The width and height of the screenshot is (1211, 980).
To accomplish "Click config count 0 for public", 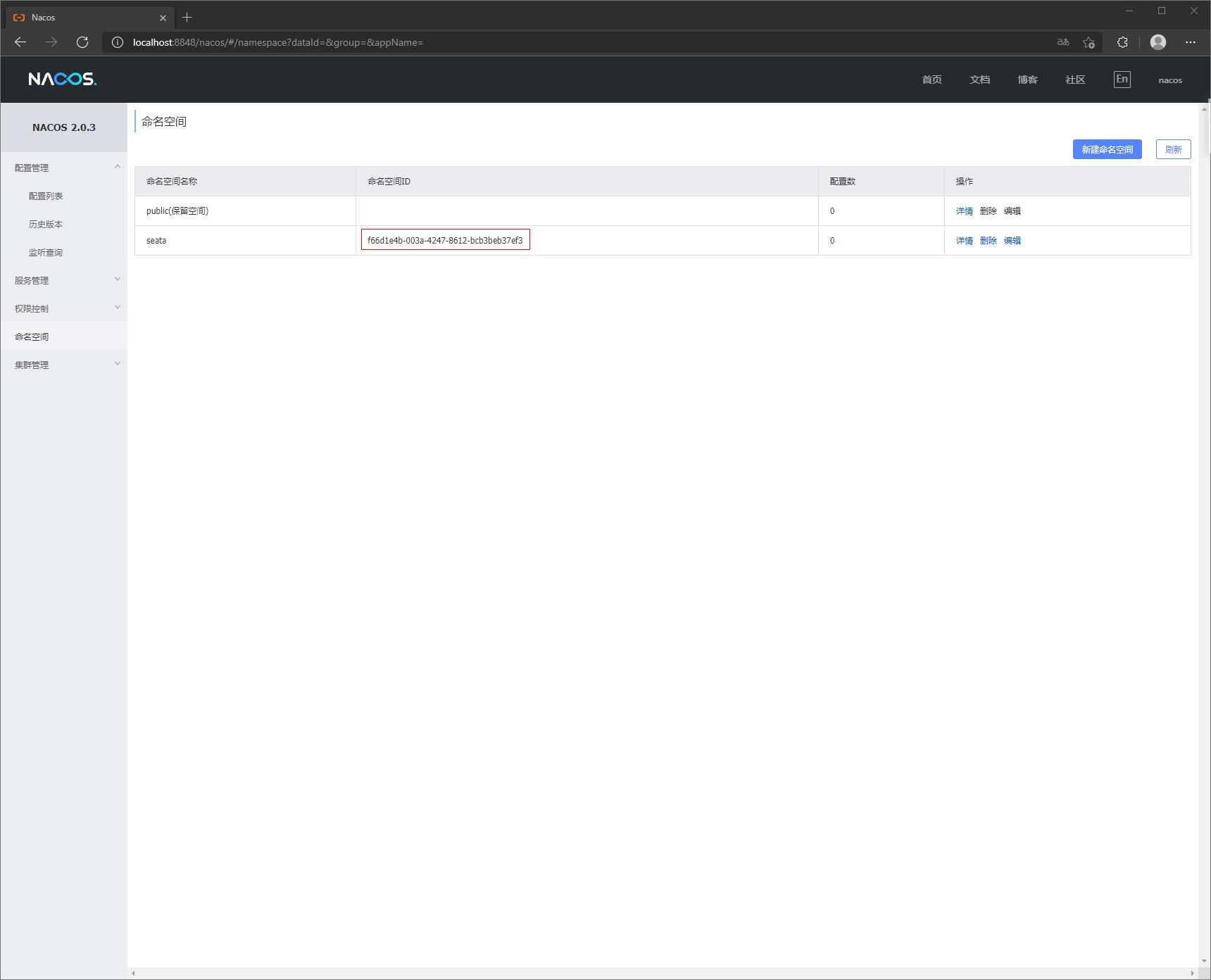I will click(832, 211).
